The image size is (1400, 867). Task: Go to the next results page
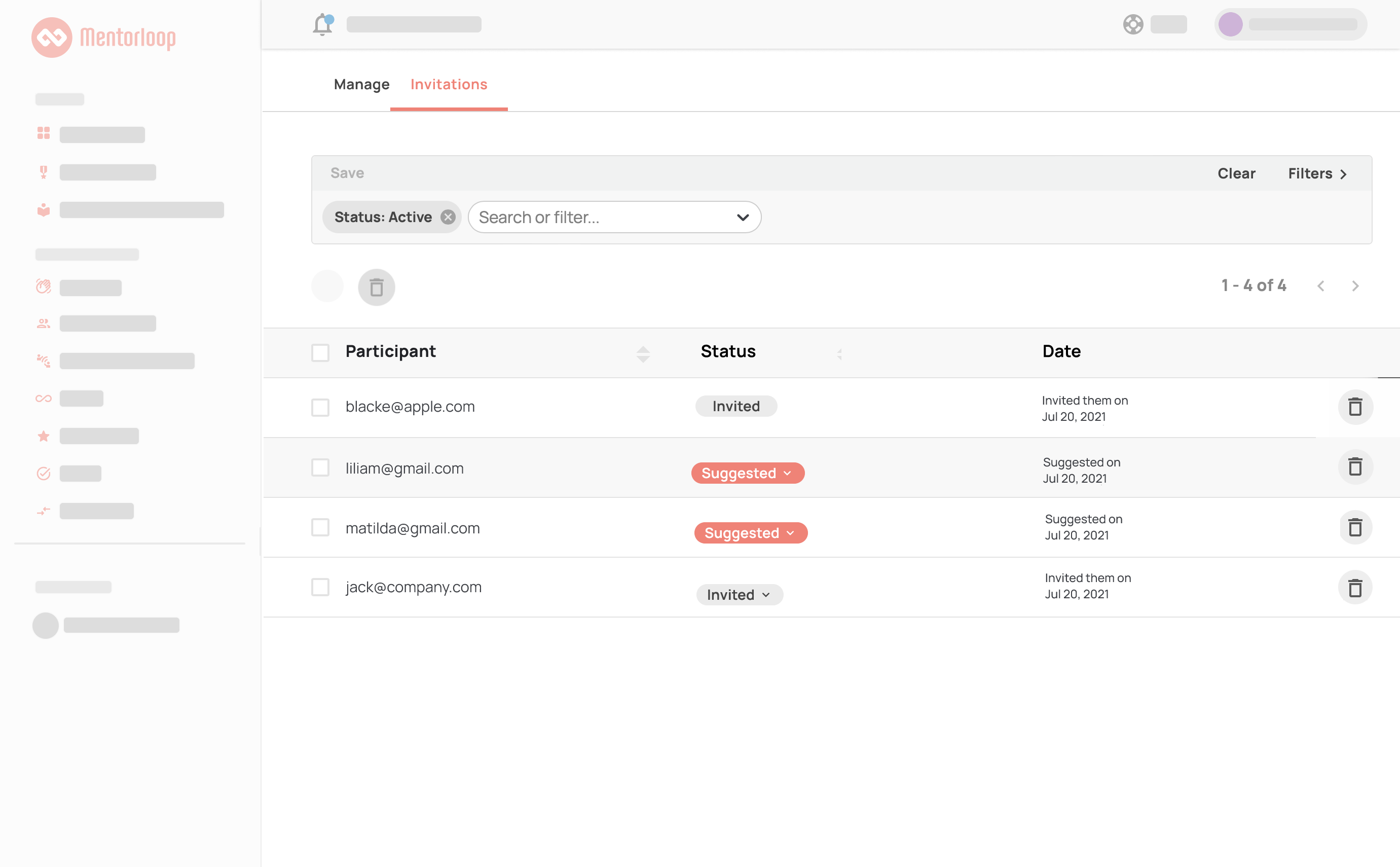pyautogui.click(x=1355, y=285)
